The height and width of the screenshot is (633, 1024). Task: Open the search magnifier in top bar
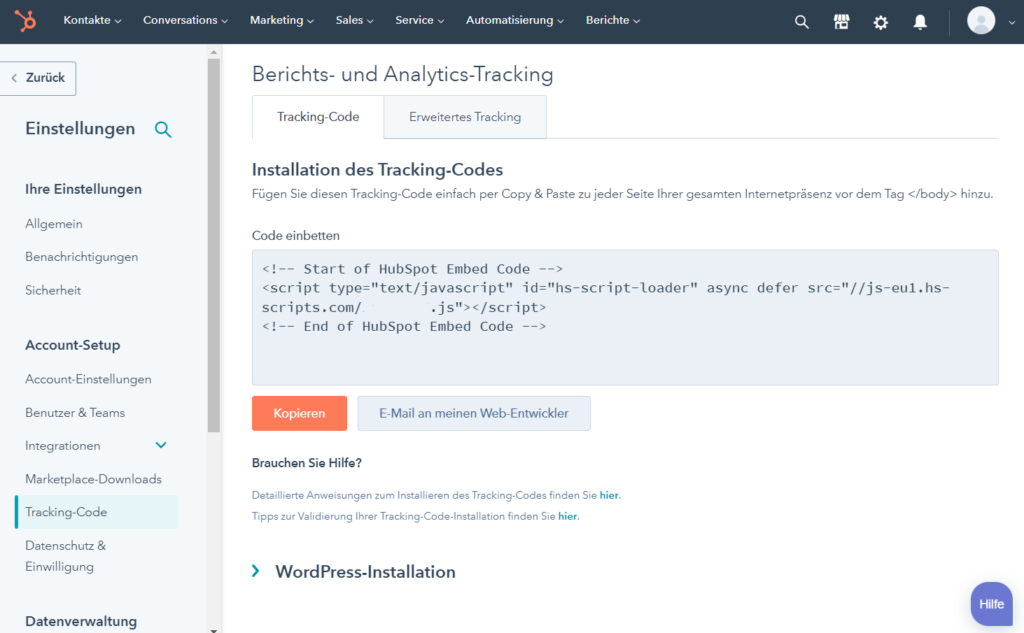801,22
